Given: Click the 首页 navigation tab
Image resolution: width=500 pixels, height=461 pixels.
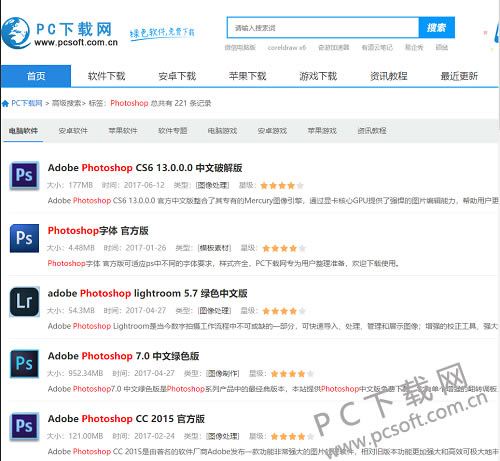Looking at the screenshot, I should tap(36, 76).
